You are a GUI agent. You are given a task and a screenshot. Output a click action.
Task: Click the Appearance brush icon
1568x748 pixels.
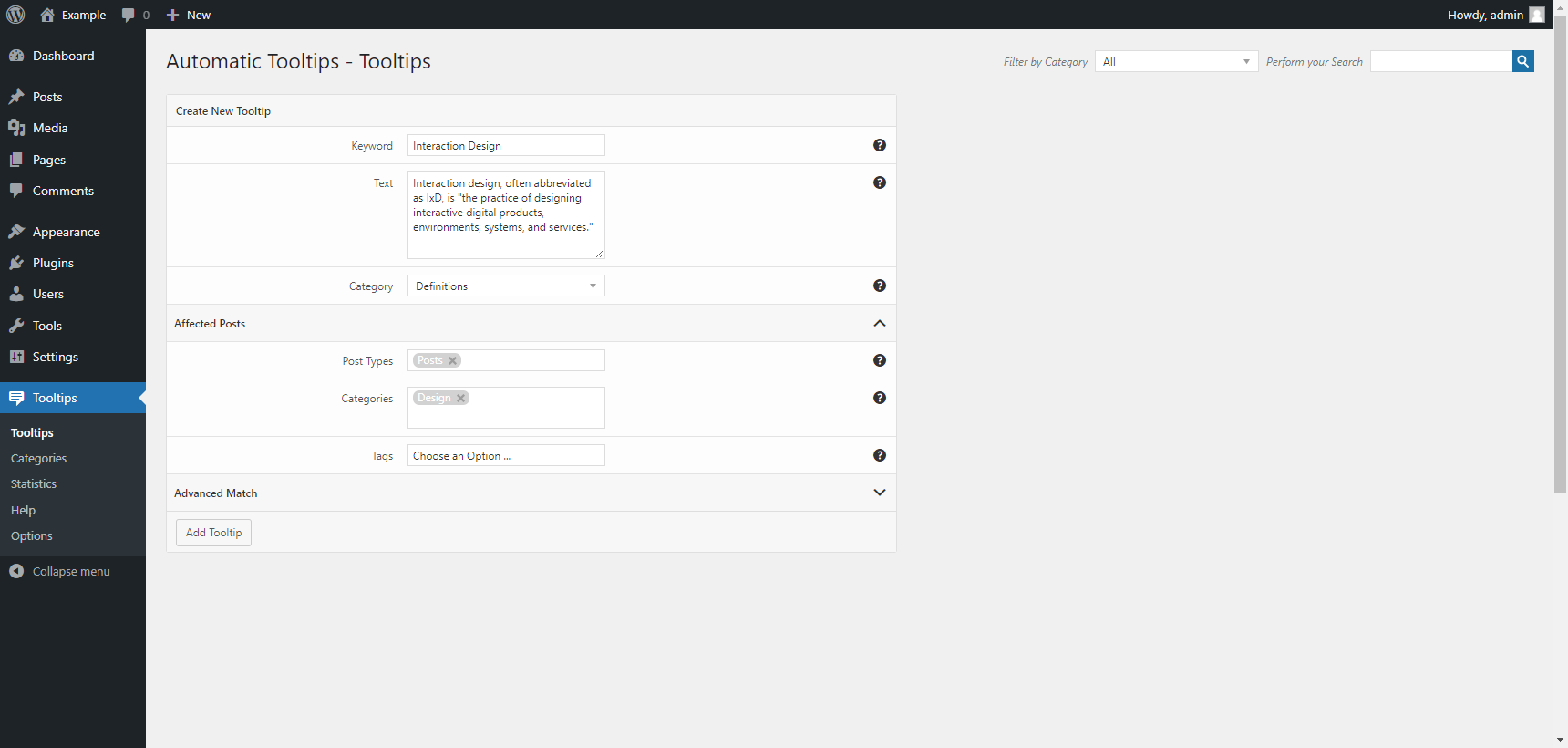tap(16, 232)
